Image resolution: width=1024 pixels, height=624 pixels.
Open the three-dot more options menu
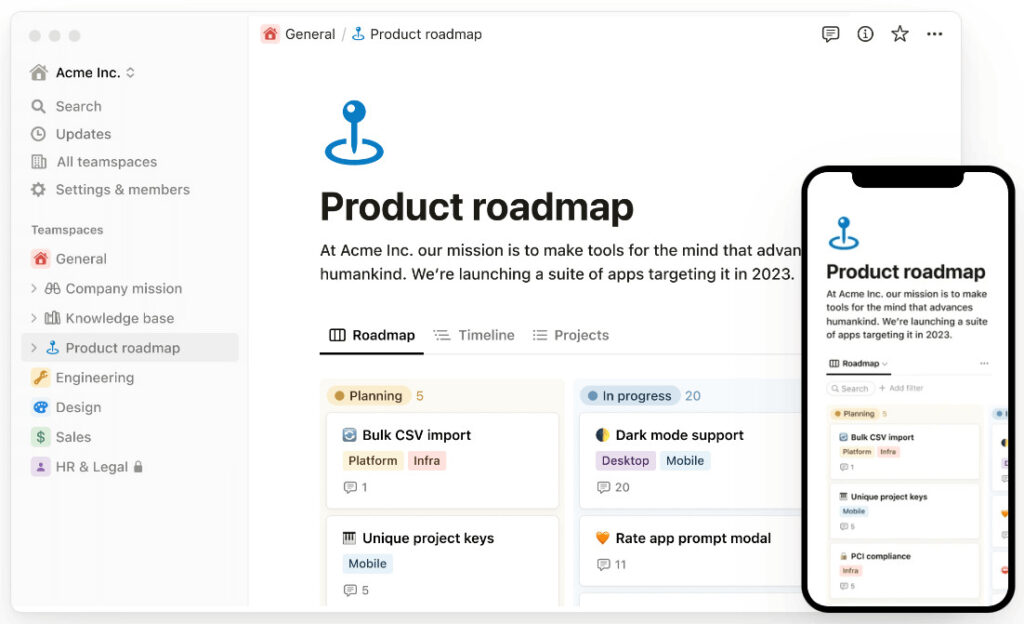(934, 34)
